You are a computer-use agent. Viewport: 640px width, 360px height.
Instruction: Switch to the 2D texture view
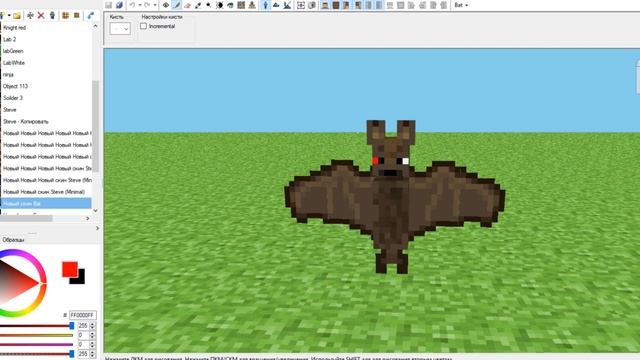pos(276,5)
